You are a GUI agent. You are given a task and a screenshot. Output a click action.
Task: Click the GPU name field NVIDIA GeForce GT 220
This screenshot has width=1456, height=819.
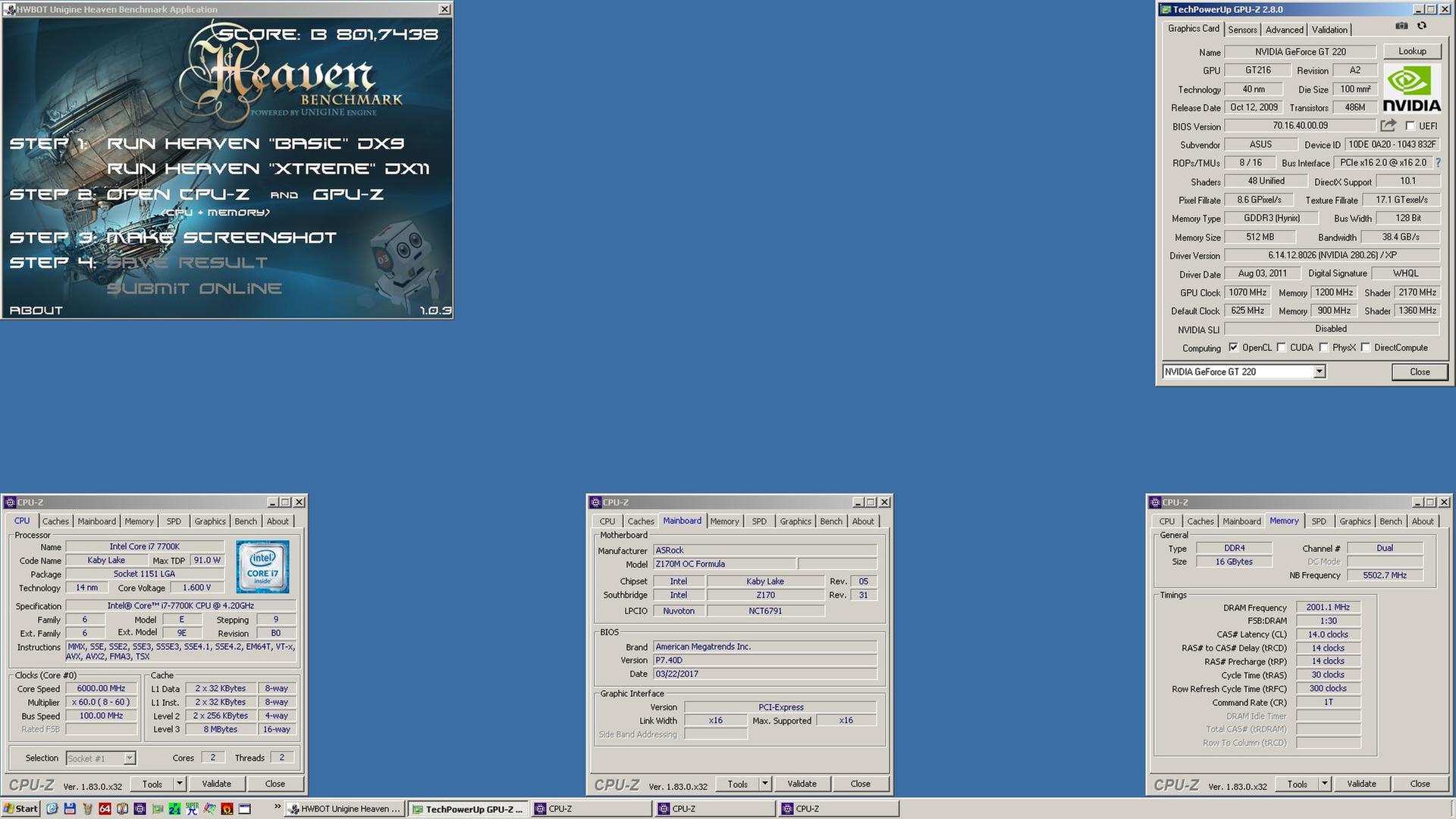tap(1300, 52)
